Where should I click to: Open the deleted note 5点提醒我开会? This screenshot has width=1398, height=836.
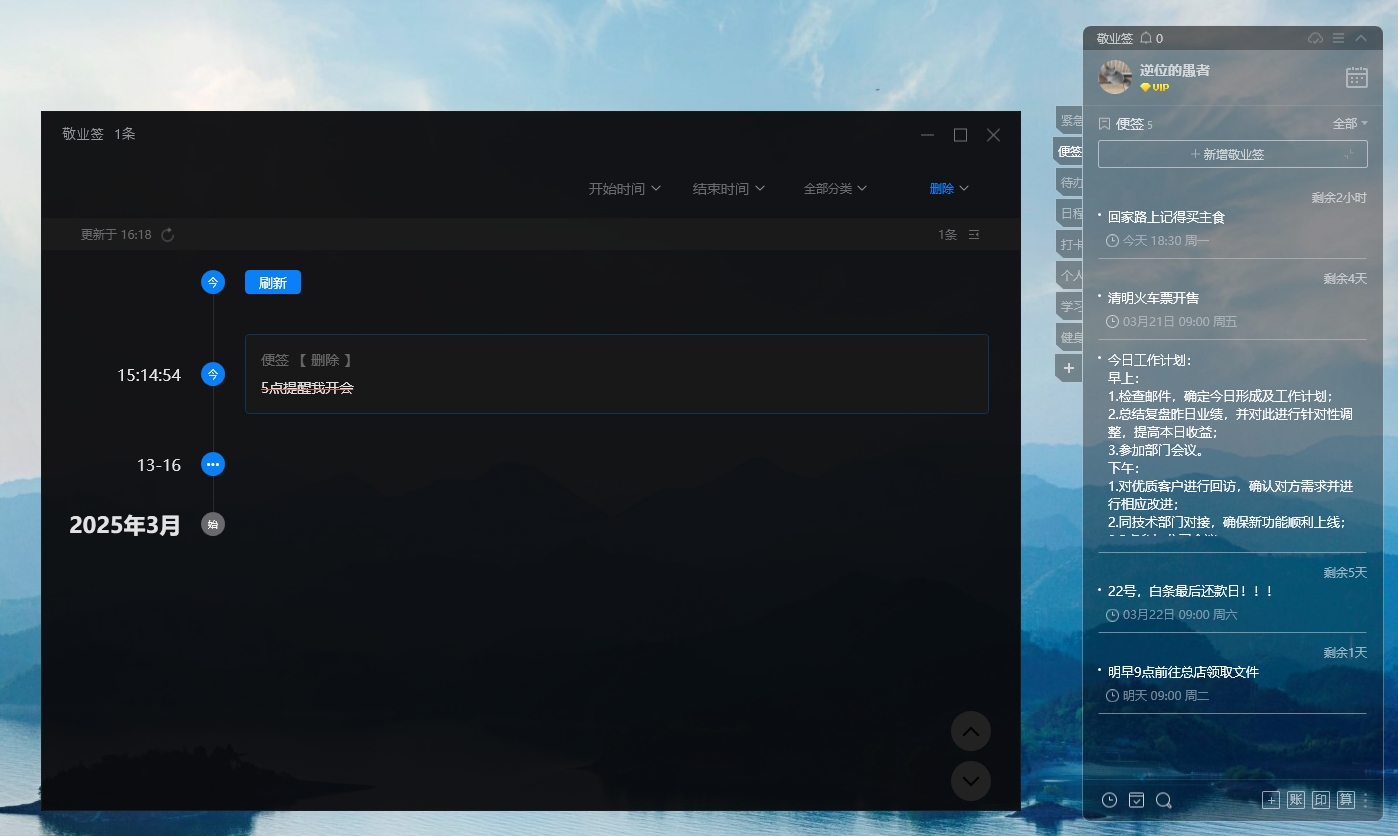pos(308,388)
